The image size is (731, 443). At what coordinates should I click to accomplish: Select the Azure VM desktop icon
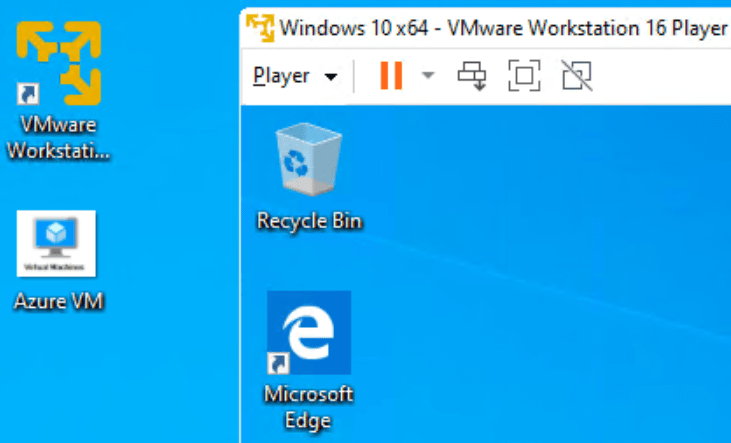56,243
